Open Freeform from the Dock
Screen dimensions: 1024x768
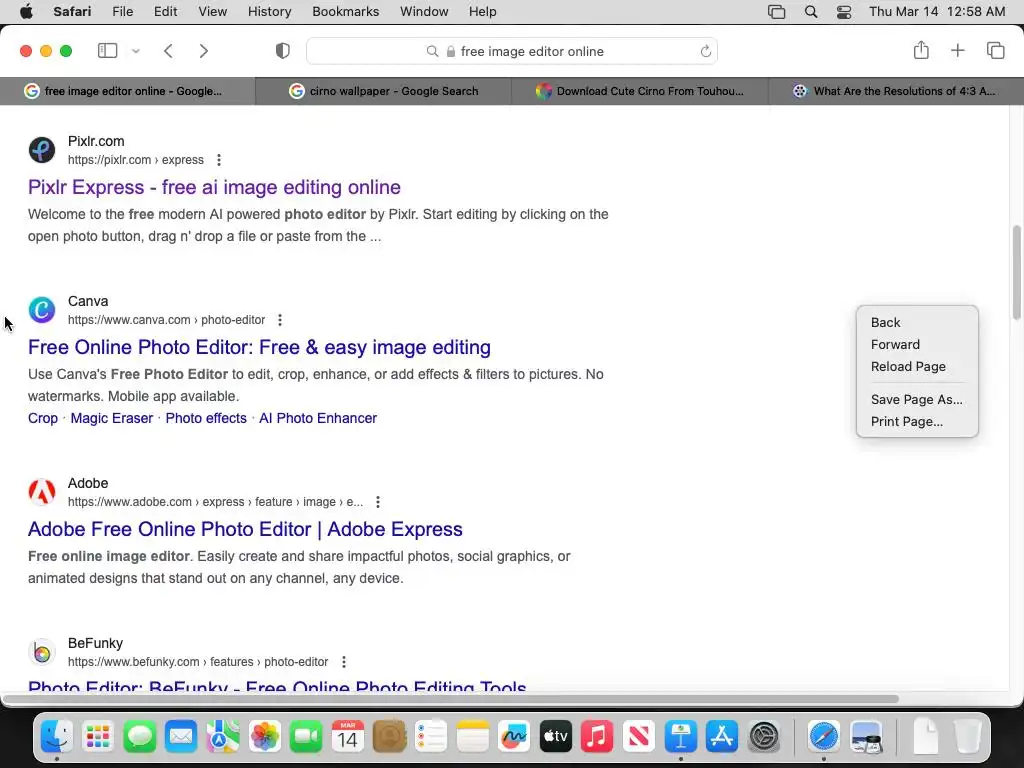(514, 737)
